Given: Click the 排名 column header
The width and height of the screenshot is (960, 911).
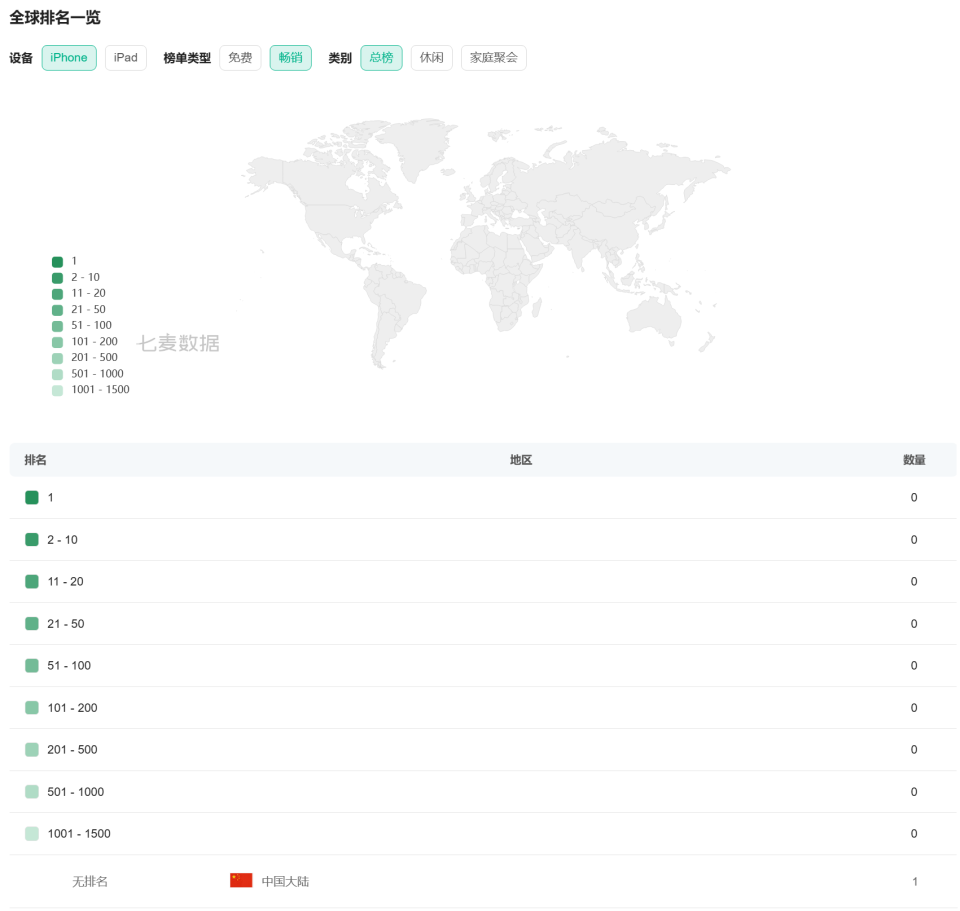Looking at the screenshot, I should tap(36, 460).
